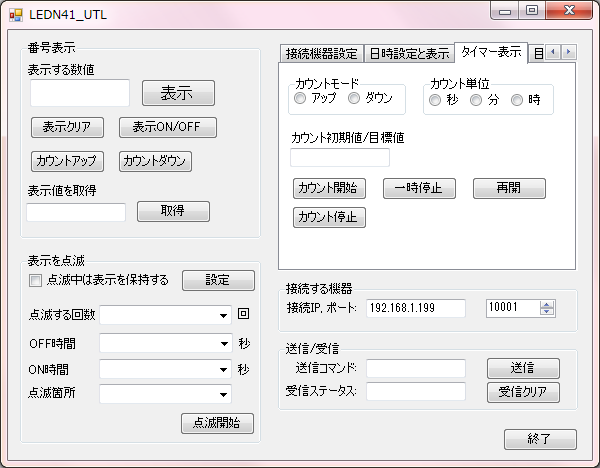Send command with 送信 button

click(x=523, y=368)
